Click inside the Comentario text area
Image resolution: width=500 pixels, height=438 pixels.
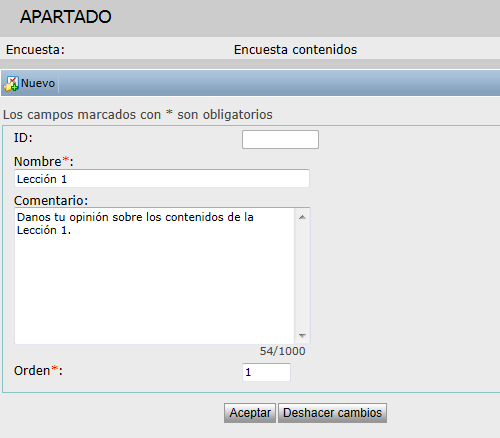tap(154, 276)
